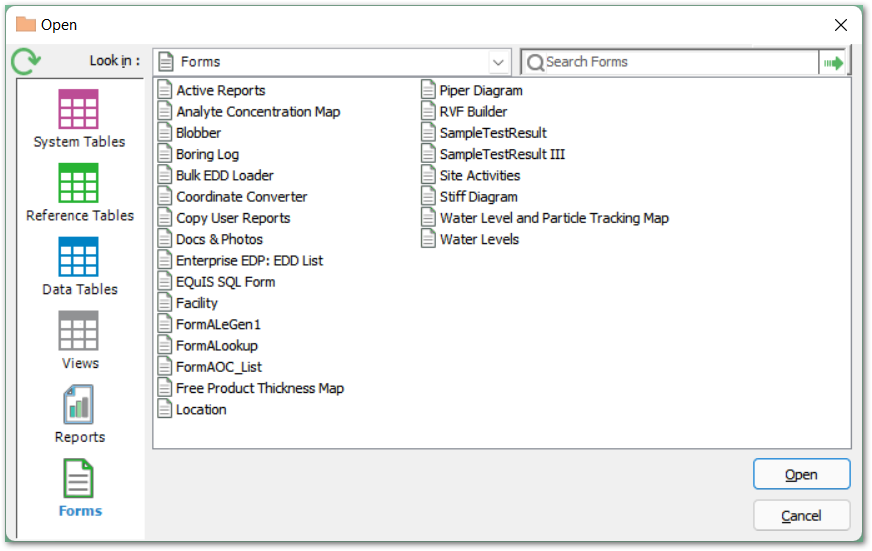This screenshot has height=551, width=872.
Task: Expand the Look in dropdown
Action: (498, 62)
